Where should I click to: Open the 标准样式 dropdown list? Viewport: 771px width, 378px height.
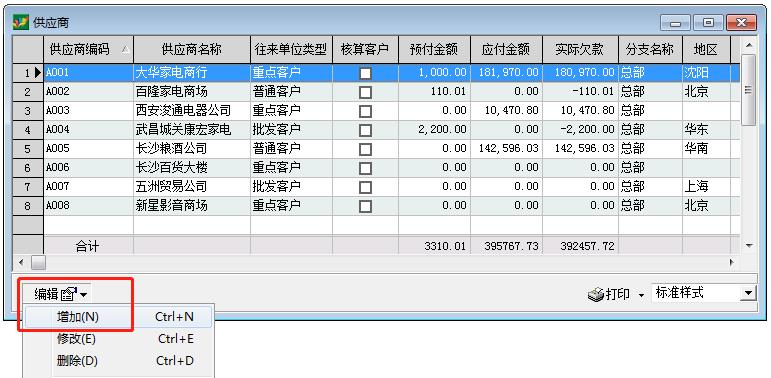pos(748,294)
